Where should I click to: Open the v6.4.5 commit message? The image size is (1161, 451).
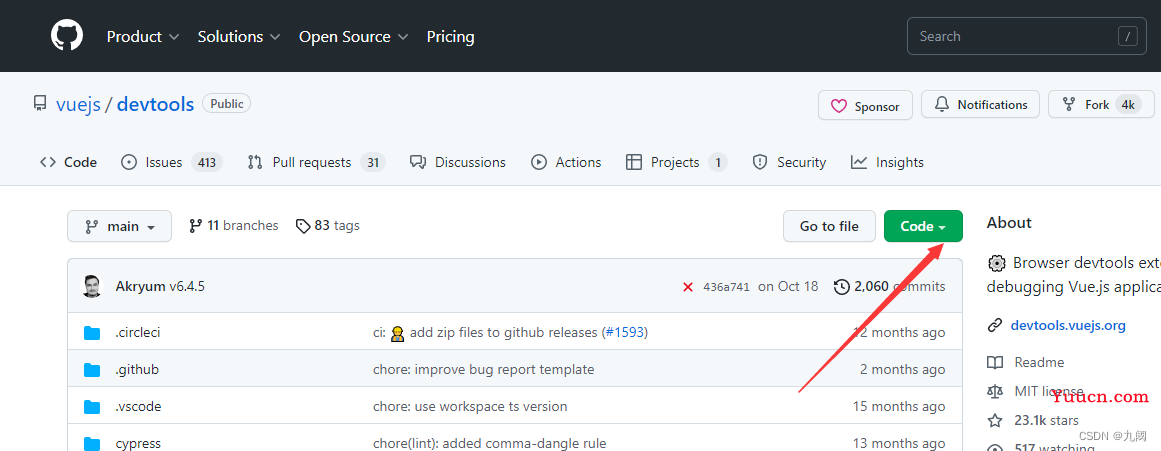pyautogui.click(x=187, y=286)
